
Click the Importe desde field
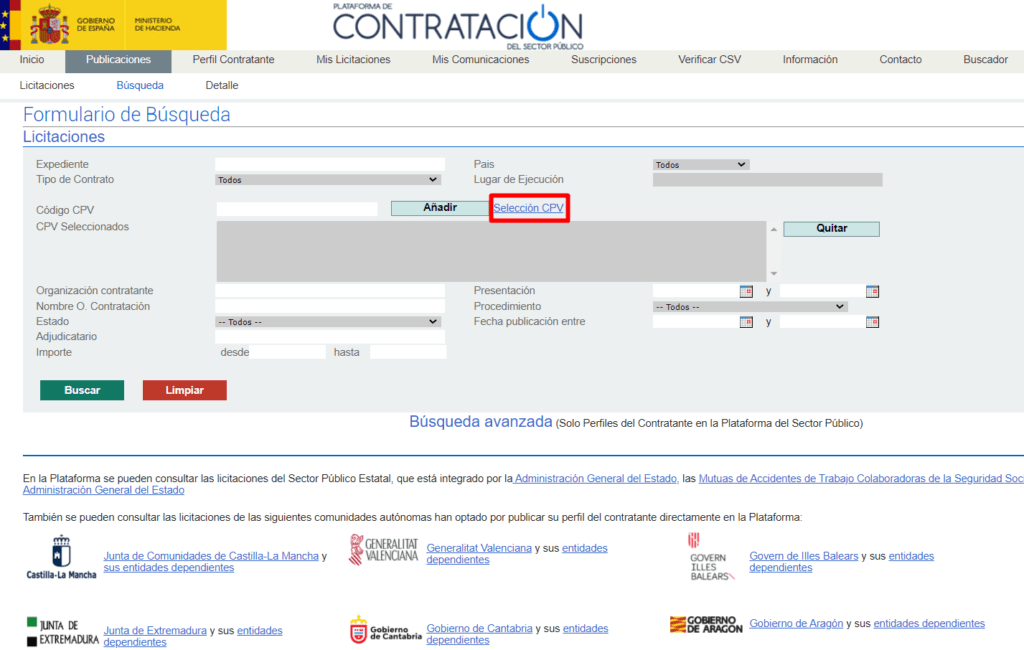pyautogui.click(x=287, y=352)
